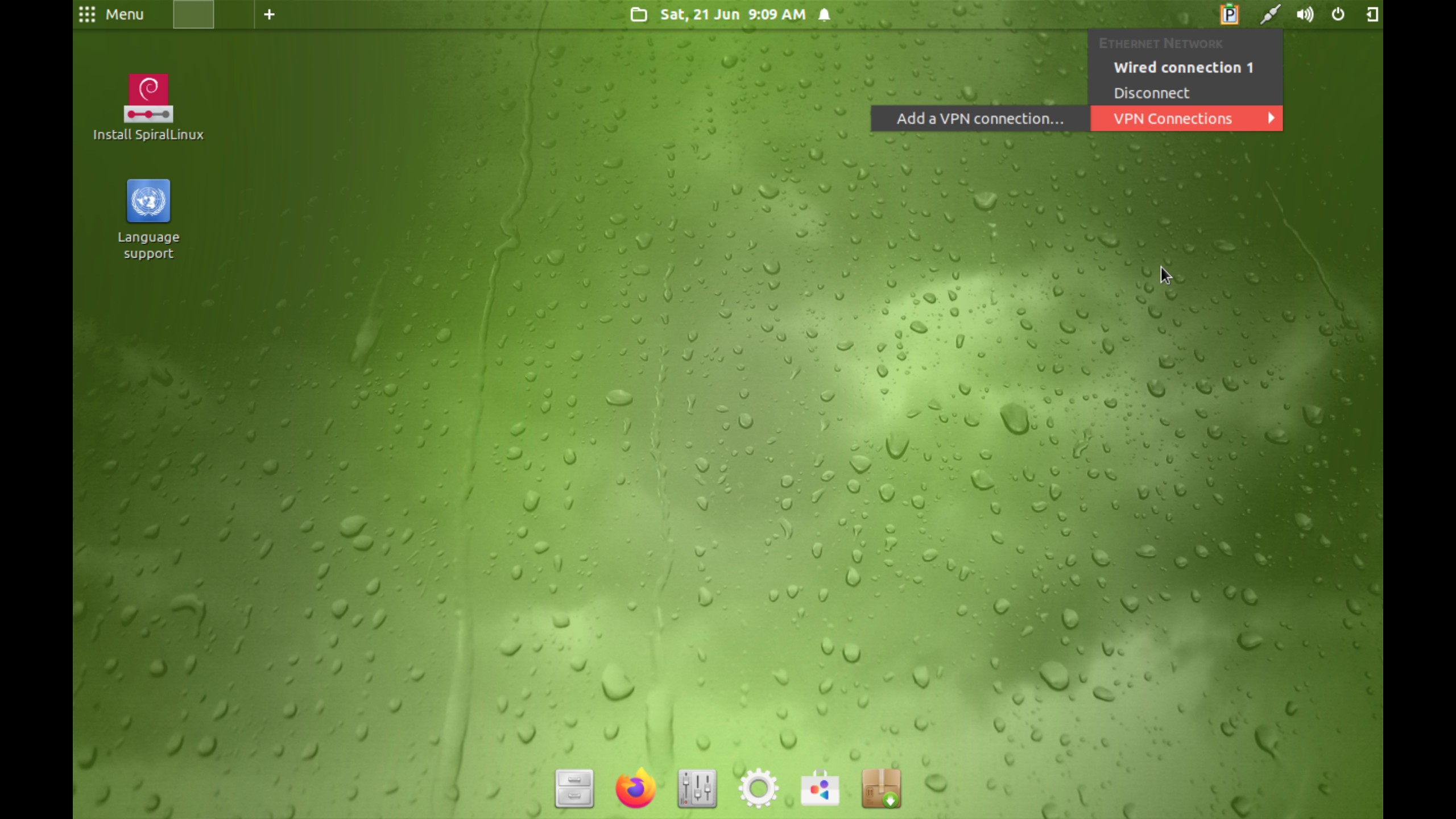Choose Disconnect in network menu

(x=1151, y=93)
